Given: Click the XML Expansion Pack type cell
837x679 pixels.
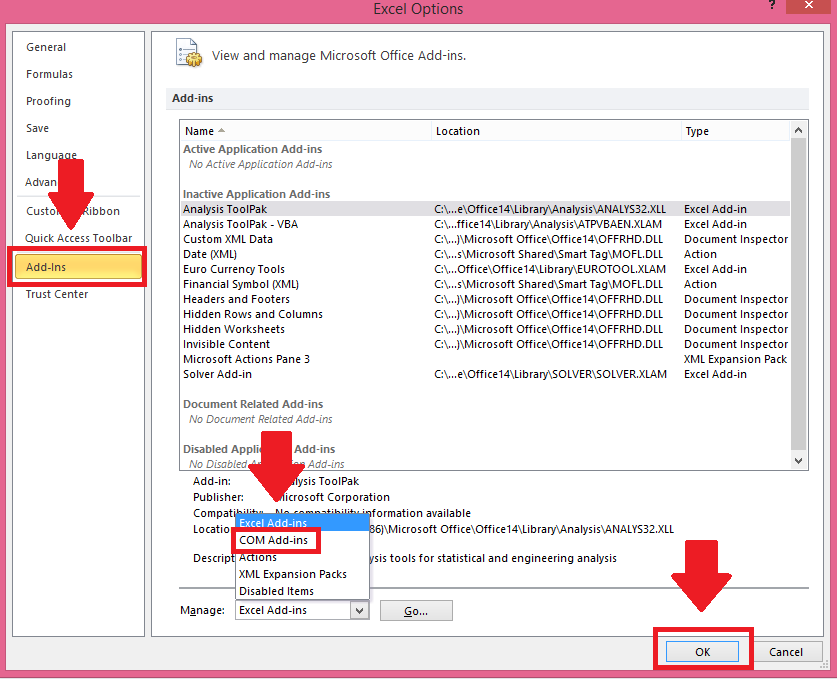Looking at the screenshot, I should click(x=735, y=359).
